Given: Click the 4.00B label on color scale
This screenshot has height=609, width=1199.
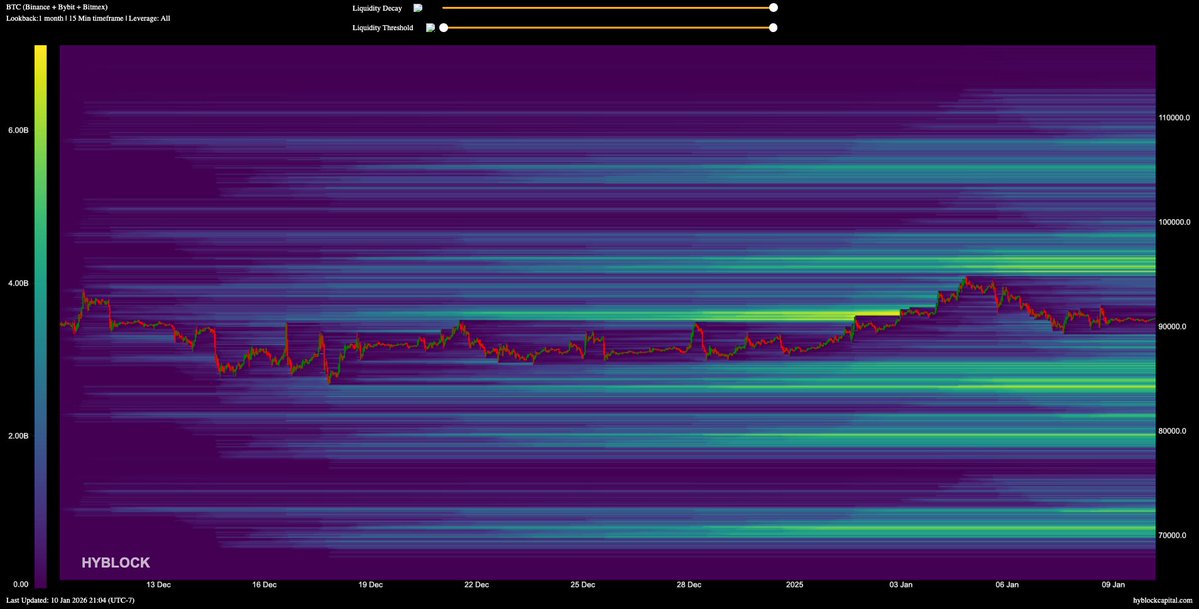Looking at the screenshot, I should 19,284.
